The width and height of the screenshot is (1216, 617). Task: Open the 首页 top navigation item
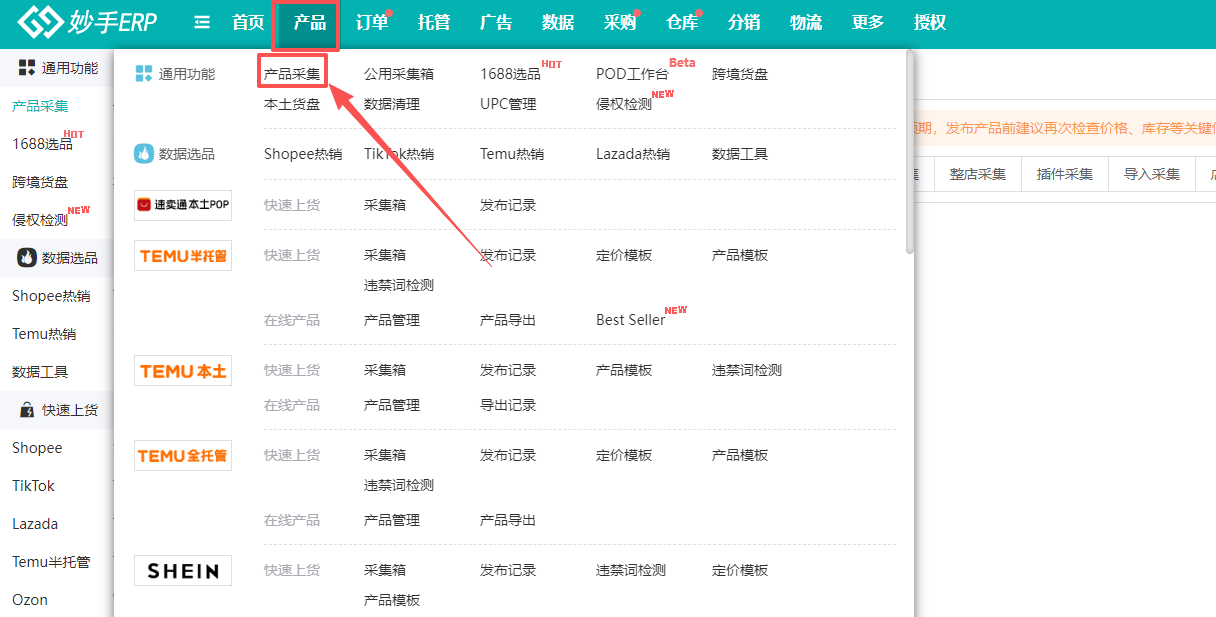click(248, 23)
